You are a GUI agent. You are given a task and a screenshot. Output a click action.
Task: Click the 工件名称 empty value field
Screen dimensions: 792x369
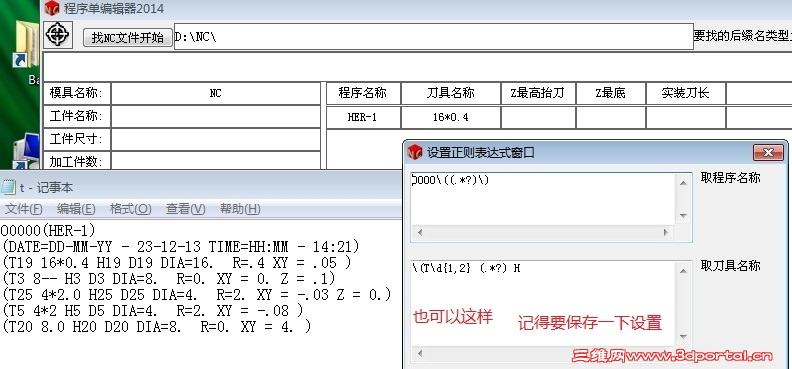pos(216,117)
